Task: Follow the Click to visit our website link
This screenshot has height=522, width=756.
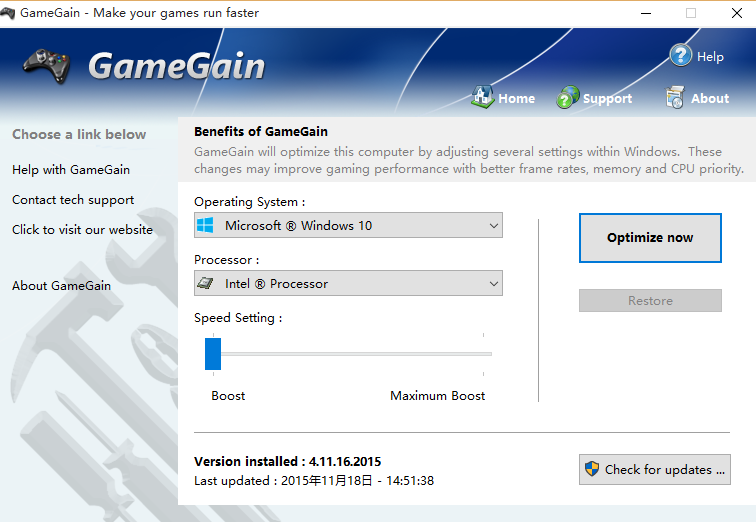Action: coord(82,230)
